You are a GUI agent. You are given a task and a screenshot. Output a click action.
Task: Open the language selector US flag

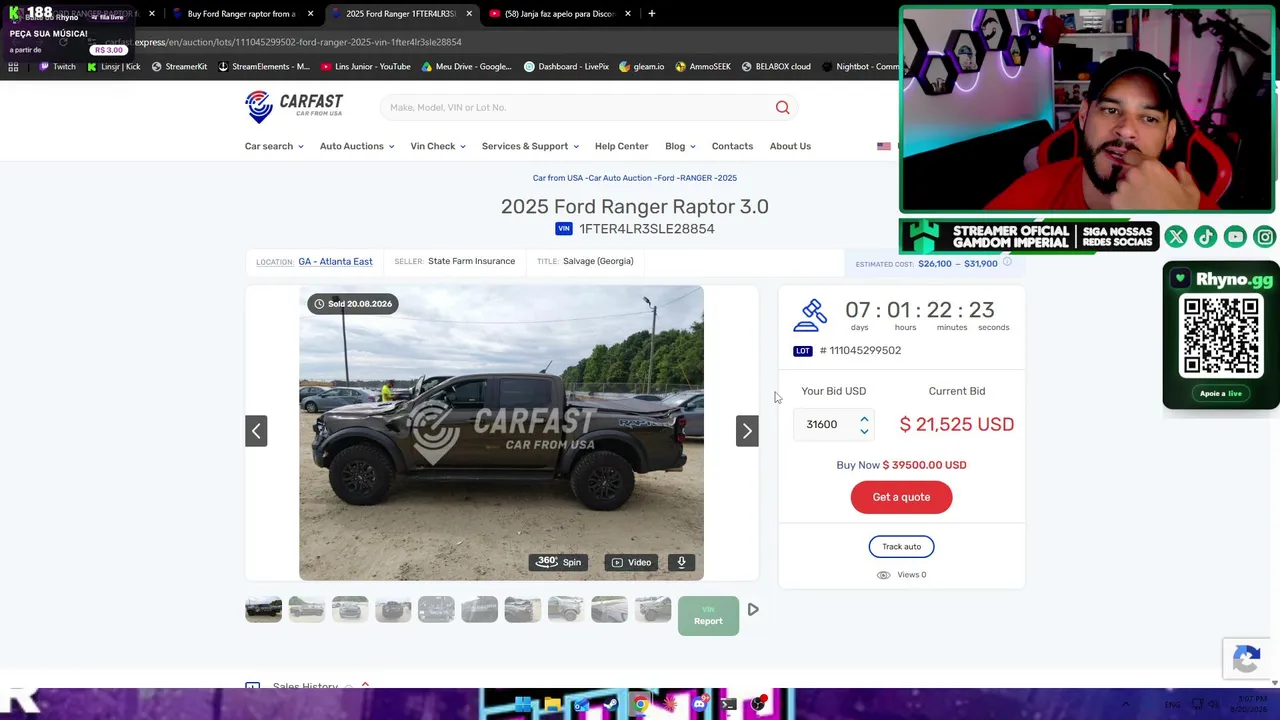click(x=884, y=147)
